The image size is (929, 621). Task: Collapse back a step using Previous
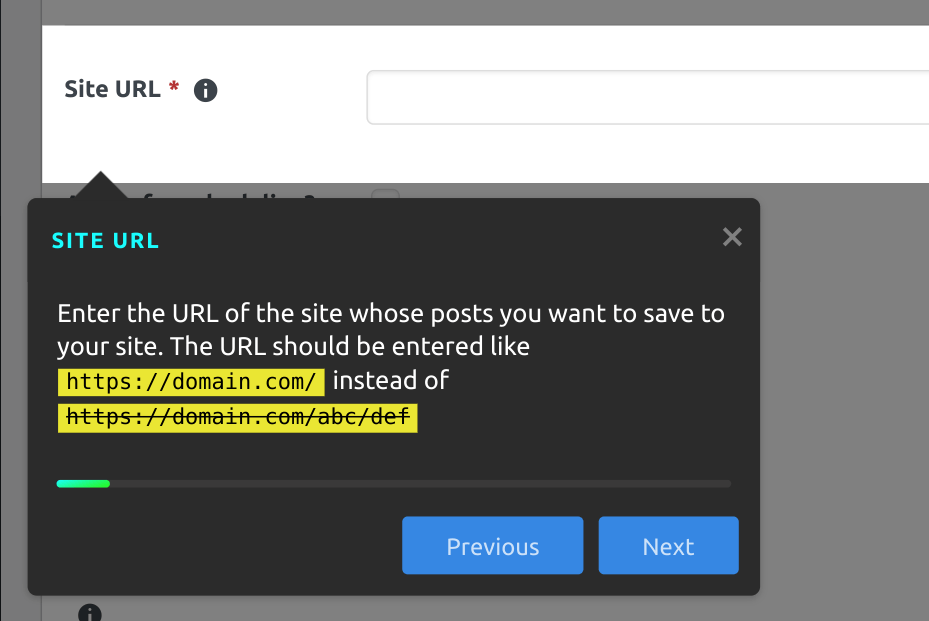(492, 545)
